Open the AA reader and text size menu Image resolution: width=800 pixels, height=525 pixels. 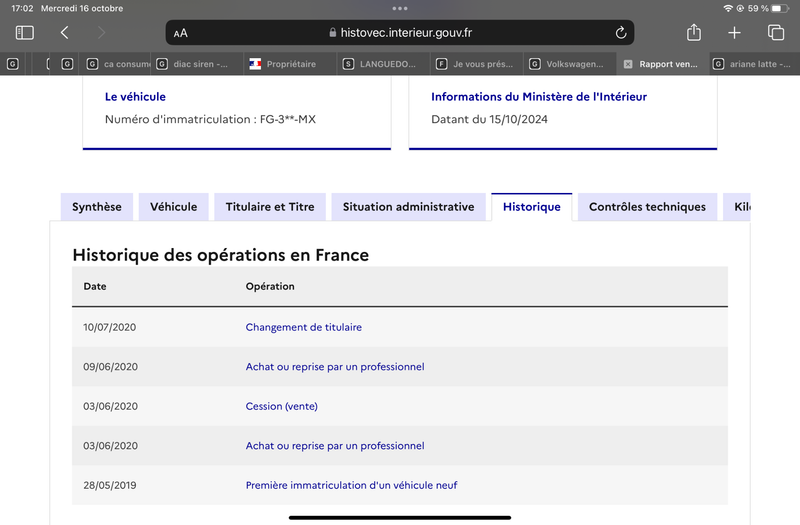pyautogui.click(x=181, y=33)
